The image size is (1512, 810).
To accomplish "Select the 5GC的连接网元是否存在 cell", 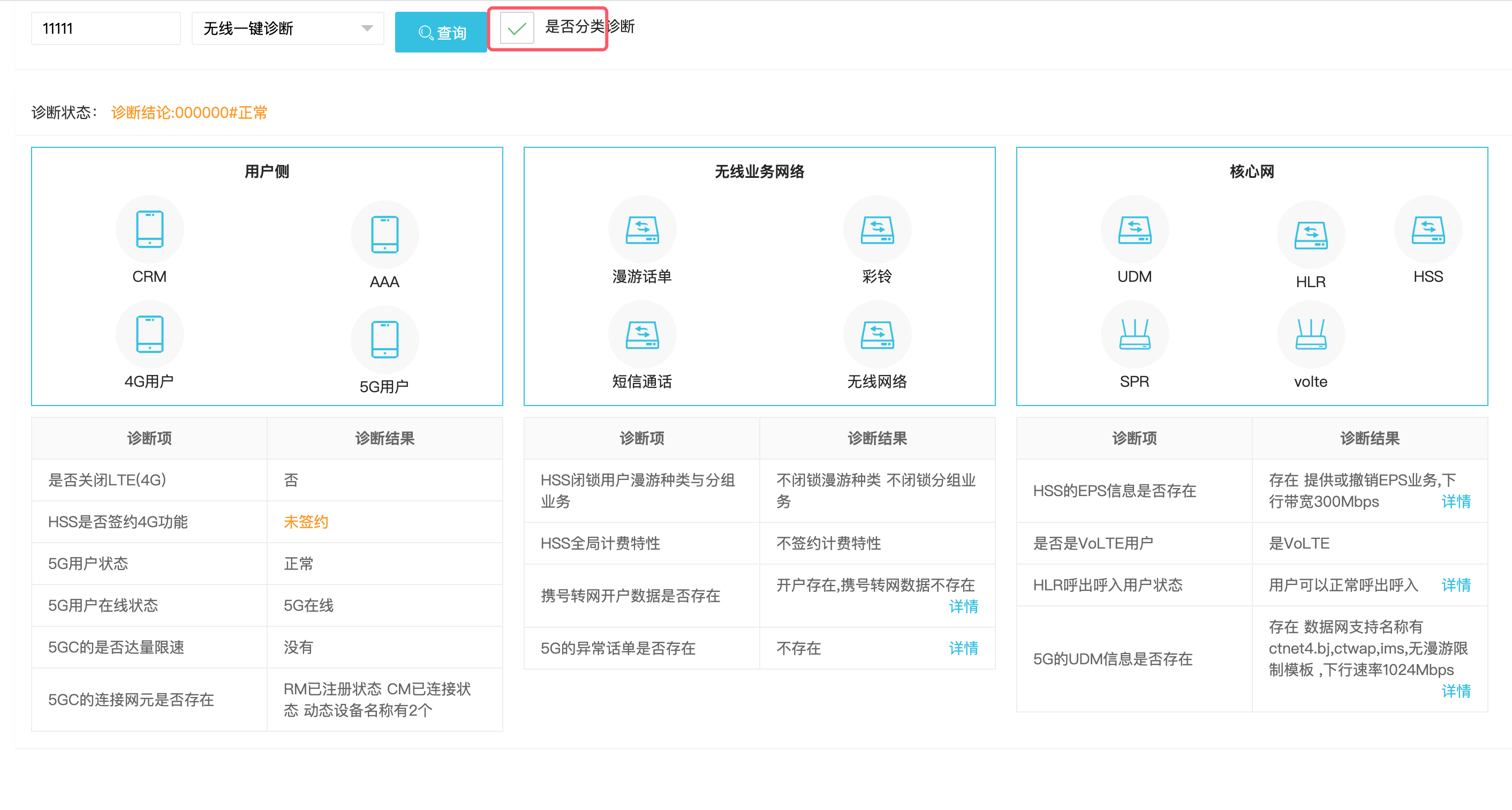I will 149,700.
